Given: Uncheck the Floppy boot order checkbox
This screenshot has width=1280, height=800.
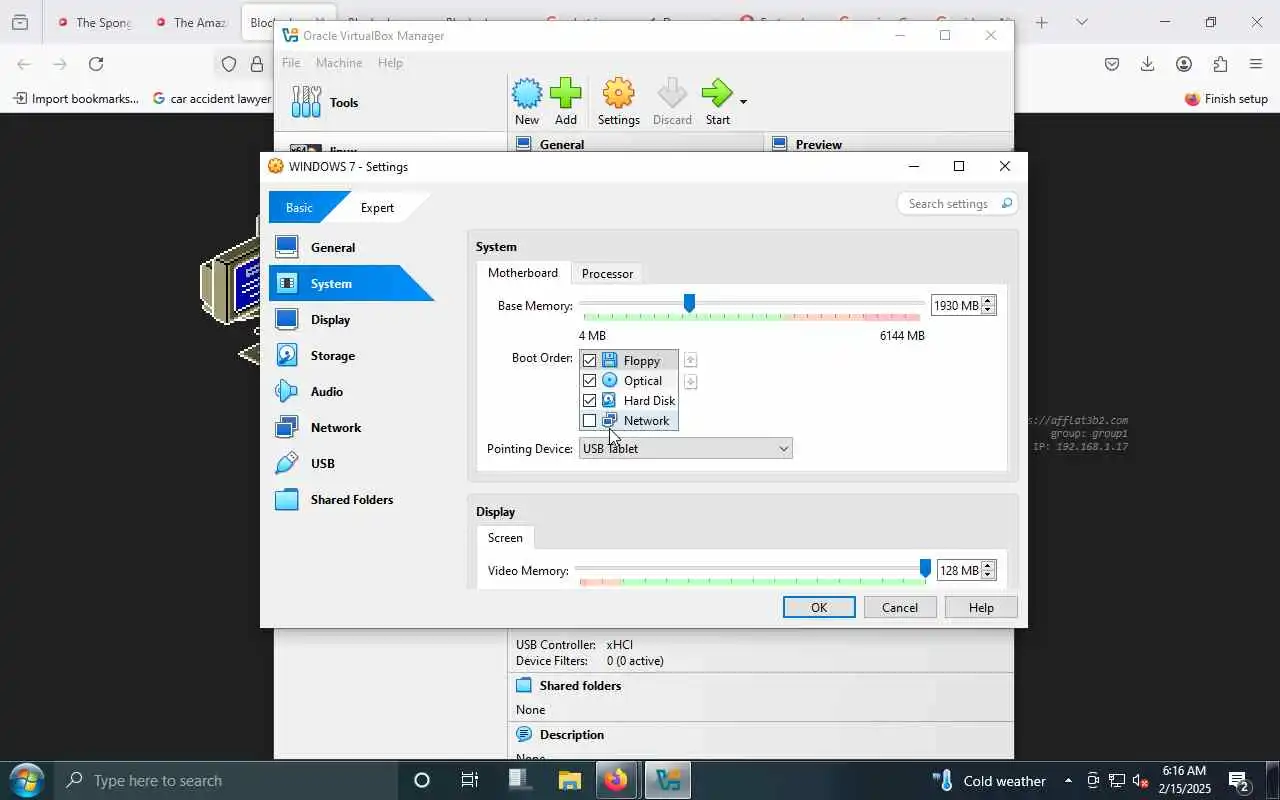Looking at the screenshot, I should 589,360.
